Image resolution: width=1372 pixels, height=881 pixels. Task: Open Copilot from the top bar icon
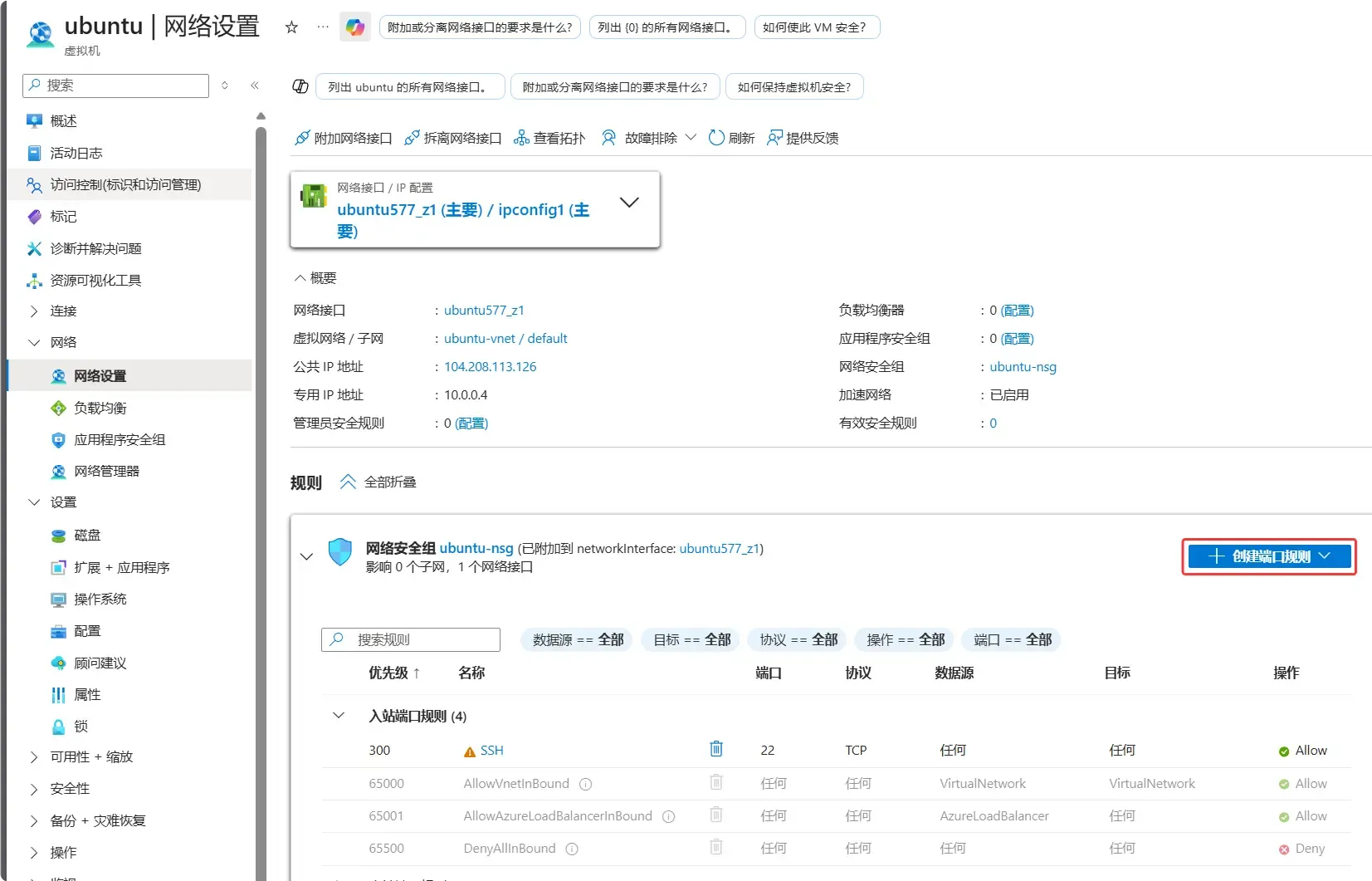tap(354, 27)
